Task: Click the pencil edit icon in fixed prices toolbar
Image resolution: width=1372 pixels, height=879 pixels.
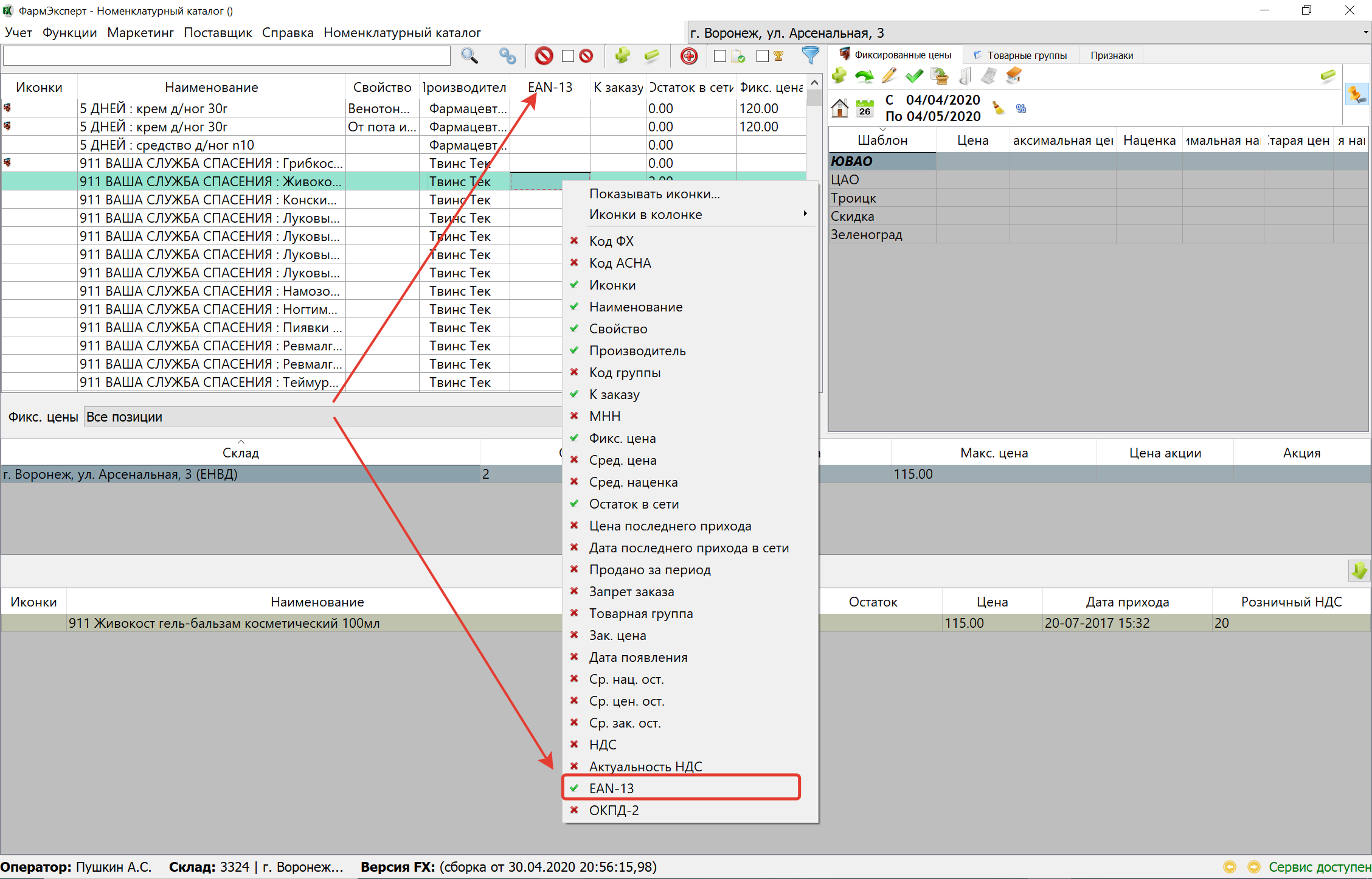Action: point(889,76)
